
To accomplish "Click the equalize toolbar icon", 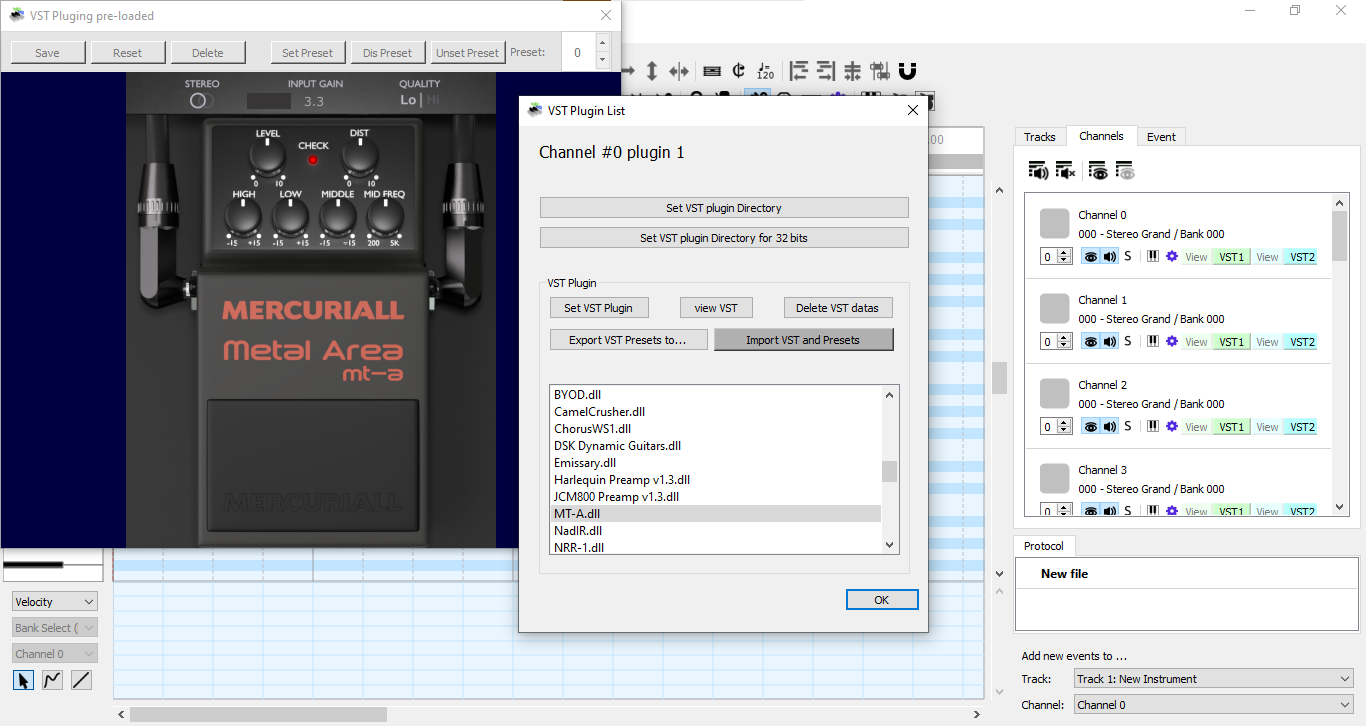I will (852, 71).
